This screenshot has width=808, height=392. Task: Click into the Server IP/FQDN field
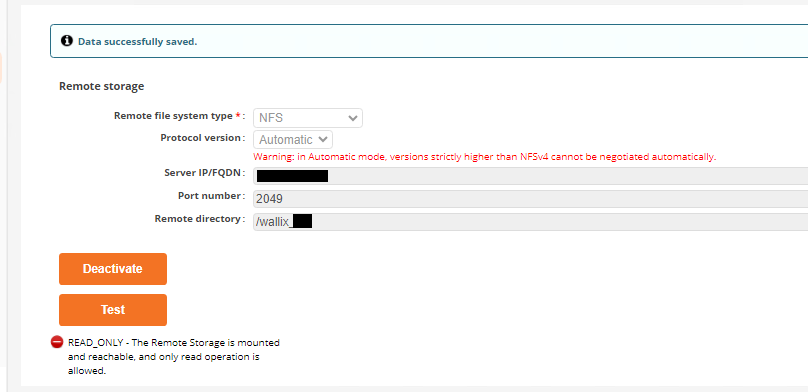530,176
